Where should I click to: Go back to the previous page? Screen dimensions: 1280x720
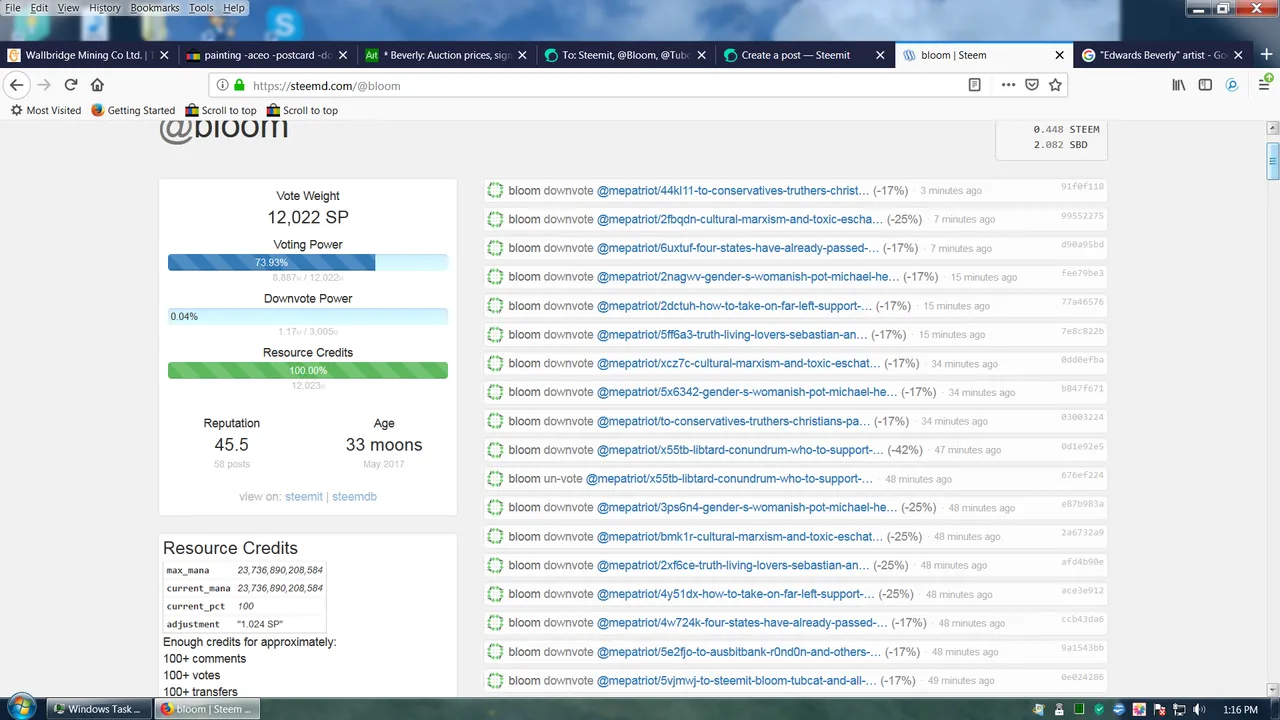coord(16,85)
